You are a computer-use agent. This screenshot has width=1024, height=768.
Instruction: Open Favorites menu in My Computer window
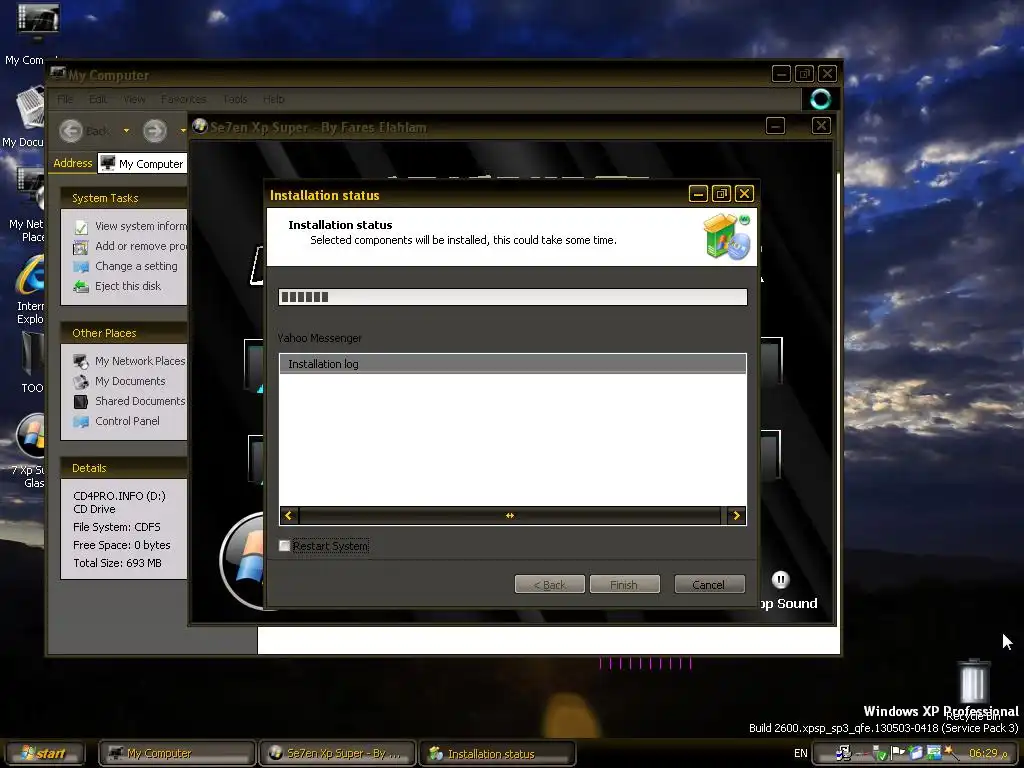(x=184, y=99)
